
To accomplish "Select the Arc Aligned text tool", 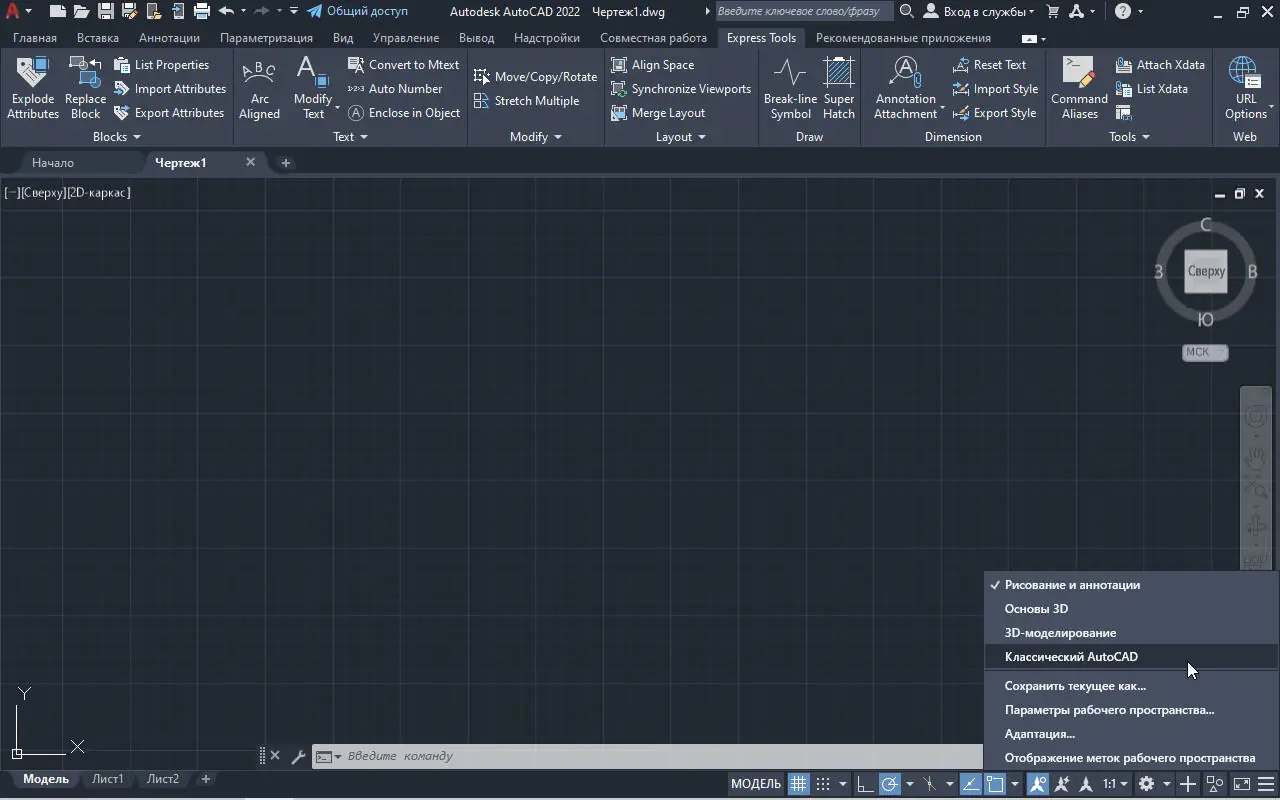I will click(x=259, y=88).
